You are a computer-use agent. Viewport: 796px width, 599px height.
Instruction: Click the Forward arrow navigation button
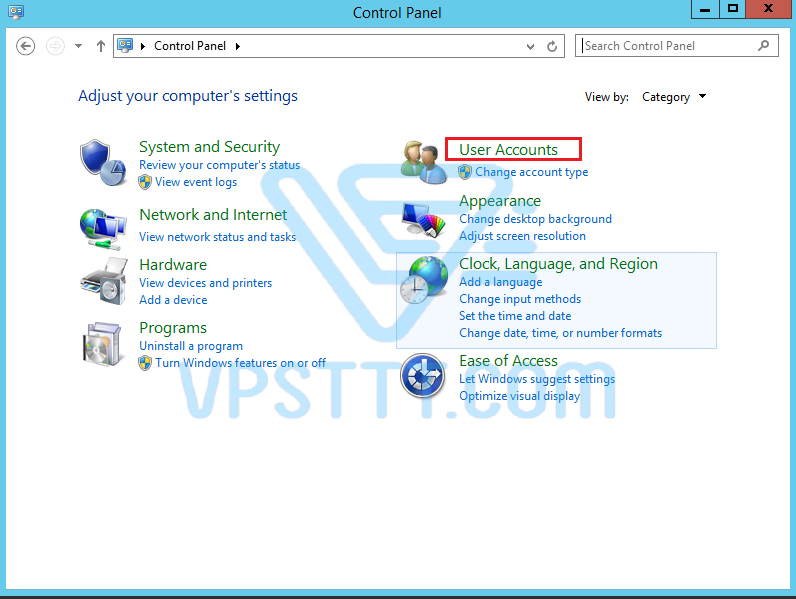coord(55,46)
